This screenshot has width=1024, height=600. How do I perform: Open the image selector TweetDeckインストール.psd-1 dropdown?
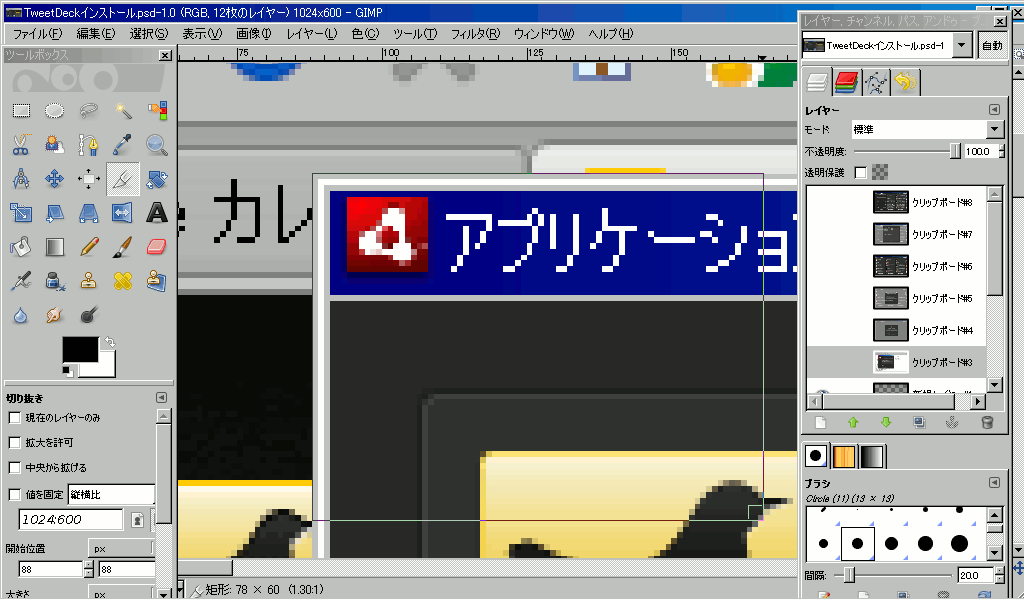(x=886, y=45)
